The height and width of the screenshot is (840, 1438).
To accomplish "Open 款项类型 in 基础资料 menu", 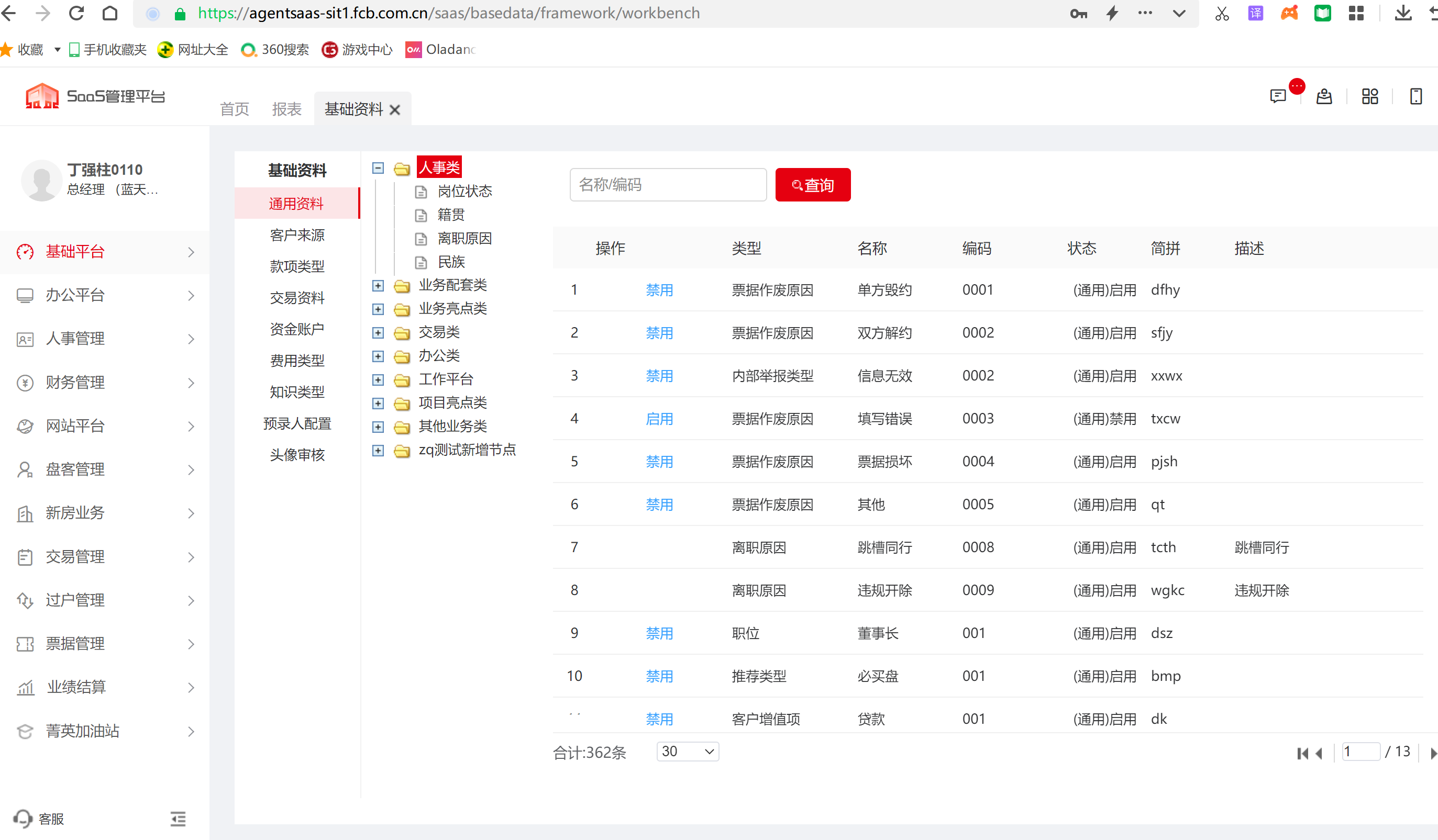I will click(x=297, y=266).
